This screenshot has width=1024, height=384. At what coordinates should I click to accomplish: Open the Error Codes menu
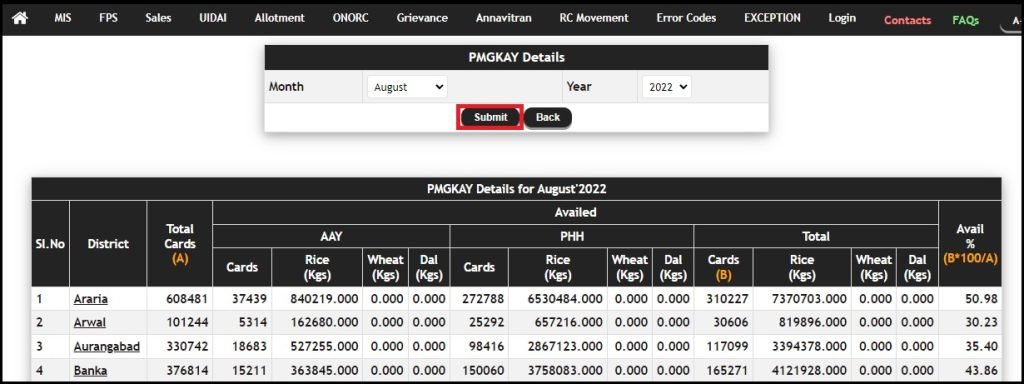coord(686,18)
